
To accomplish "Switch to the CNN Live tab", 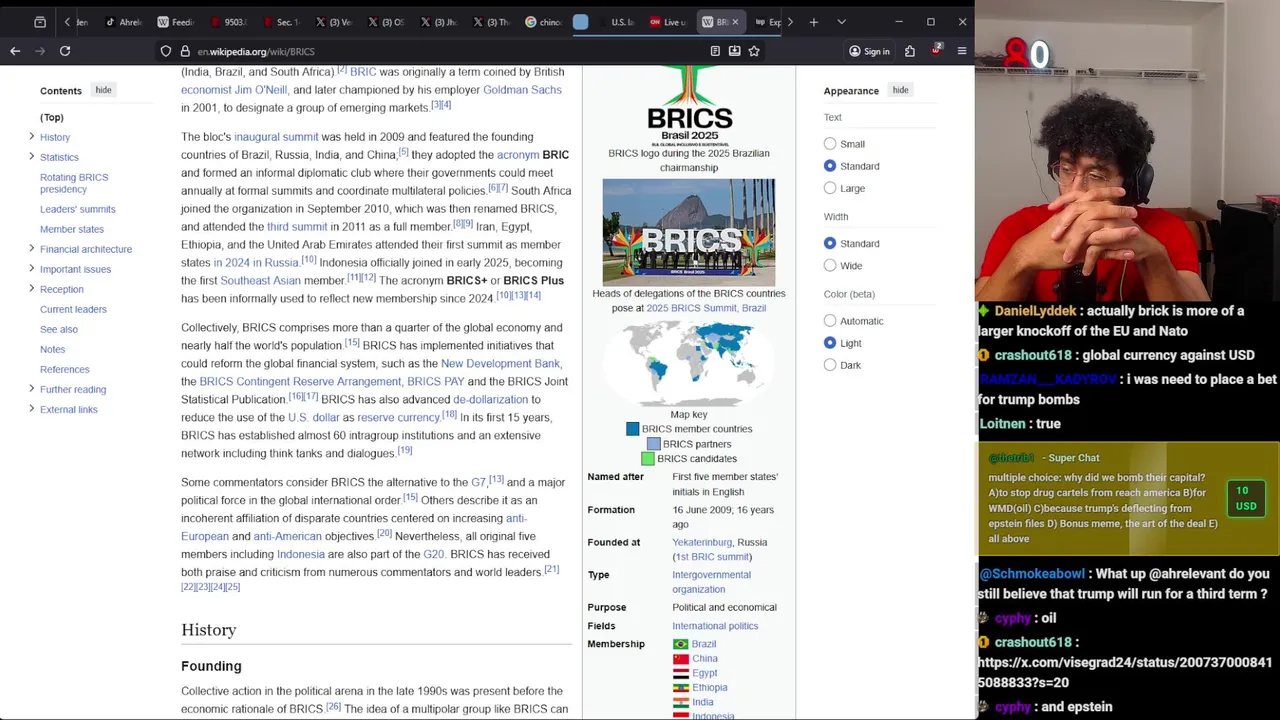I will [x=668, y=22].
